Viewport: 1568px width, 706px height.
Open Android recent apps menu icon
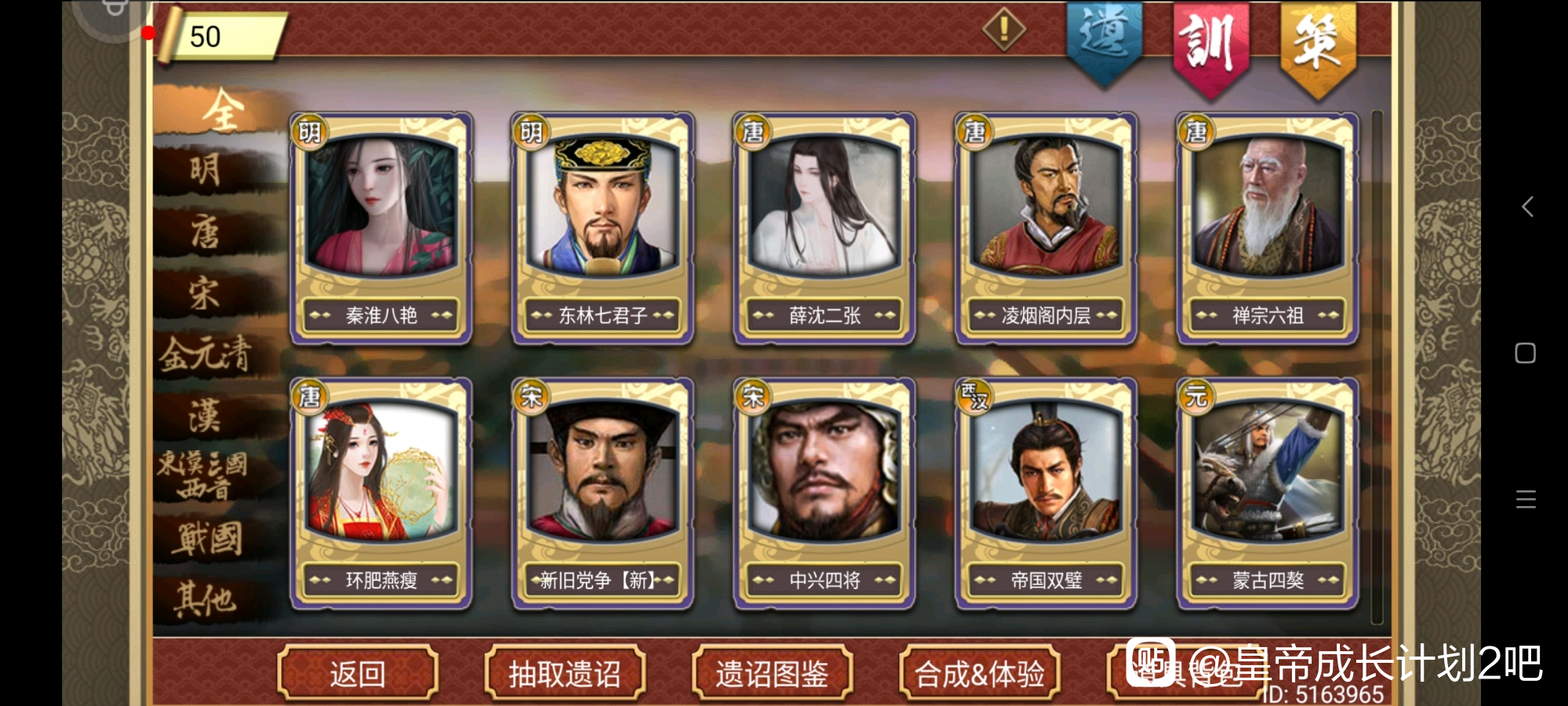1526,499
